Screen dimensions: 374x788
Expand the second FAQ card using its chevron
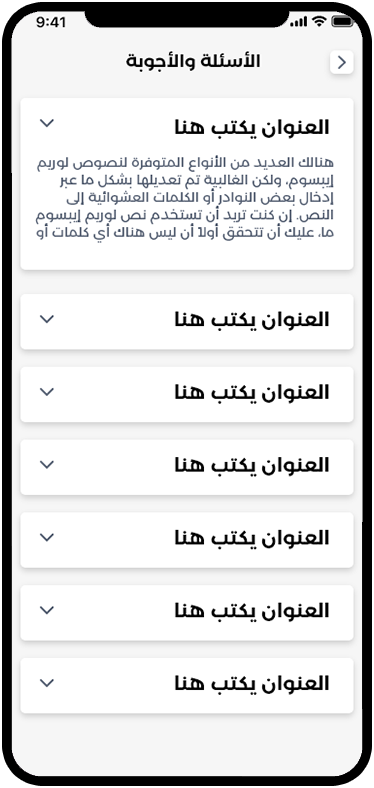tap(47, 319)
